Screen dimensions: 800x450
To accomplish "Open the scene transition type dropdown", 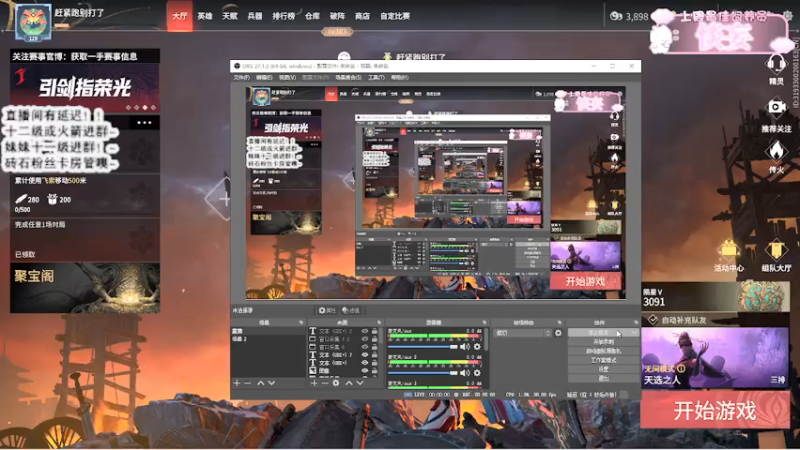I will pyautogui.click(x=523, y=333).
